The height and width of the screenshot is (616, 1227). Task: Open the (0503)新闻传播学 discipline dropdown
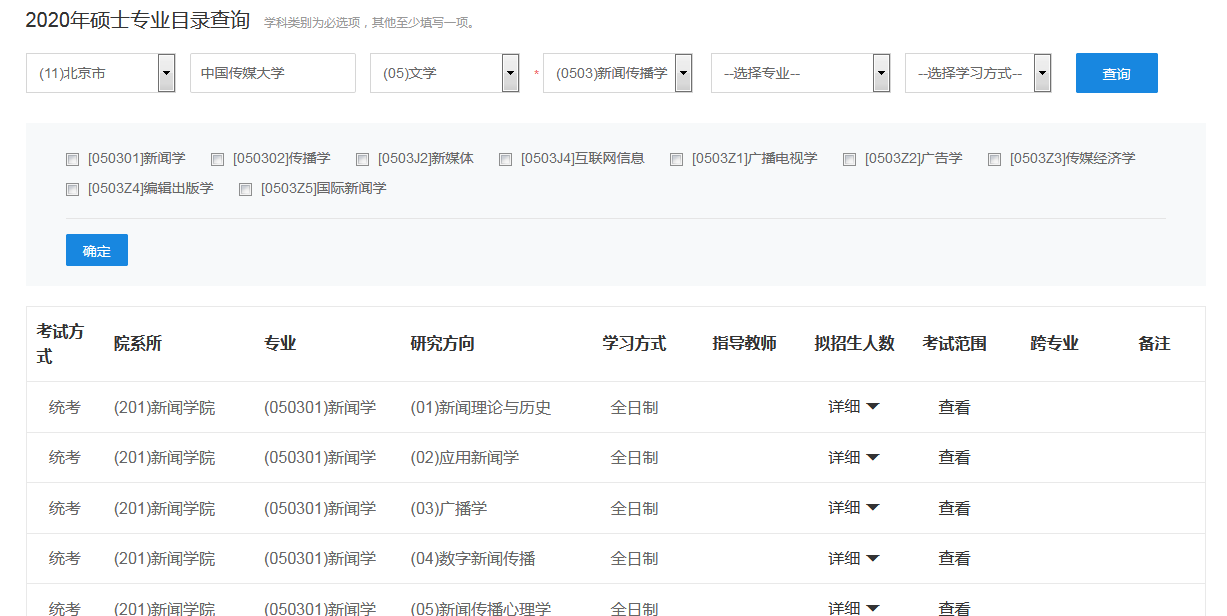(617, 73)
